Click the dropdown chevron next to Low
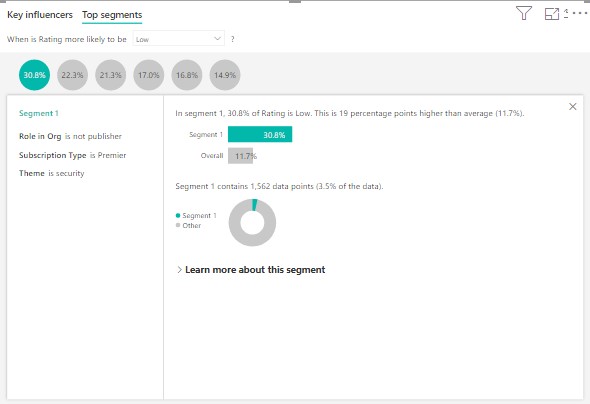590x404 pixels. 217,38
